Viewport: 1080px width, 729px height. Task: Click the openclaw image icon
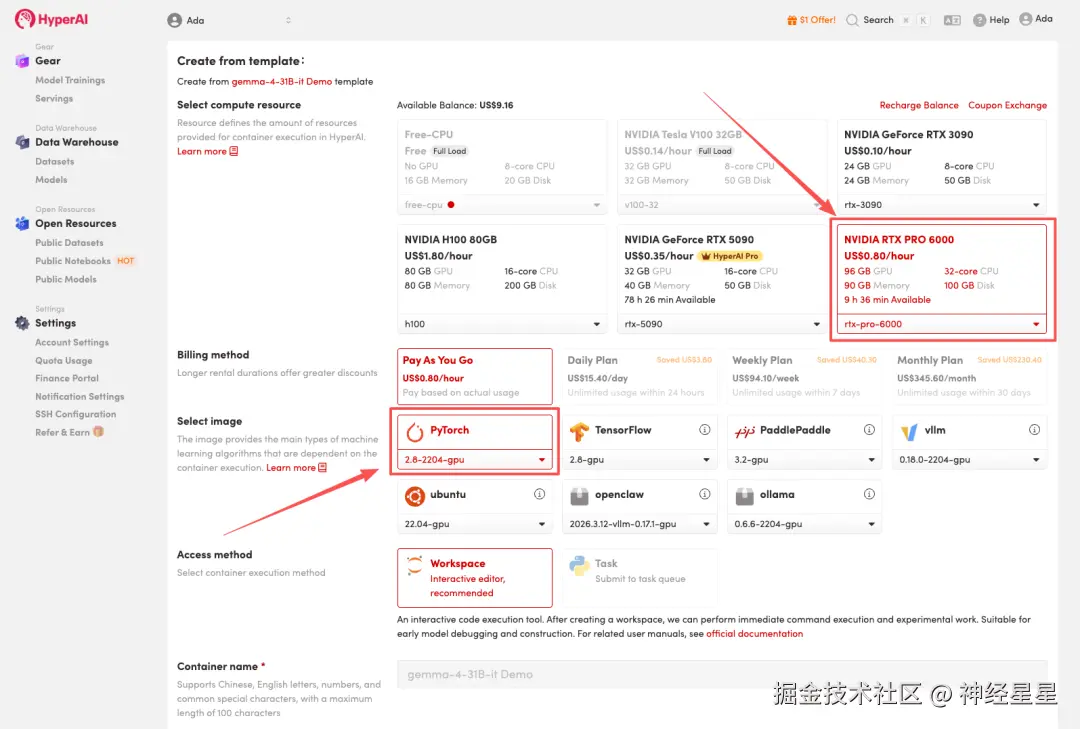click(579, 496)
